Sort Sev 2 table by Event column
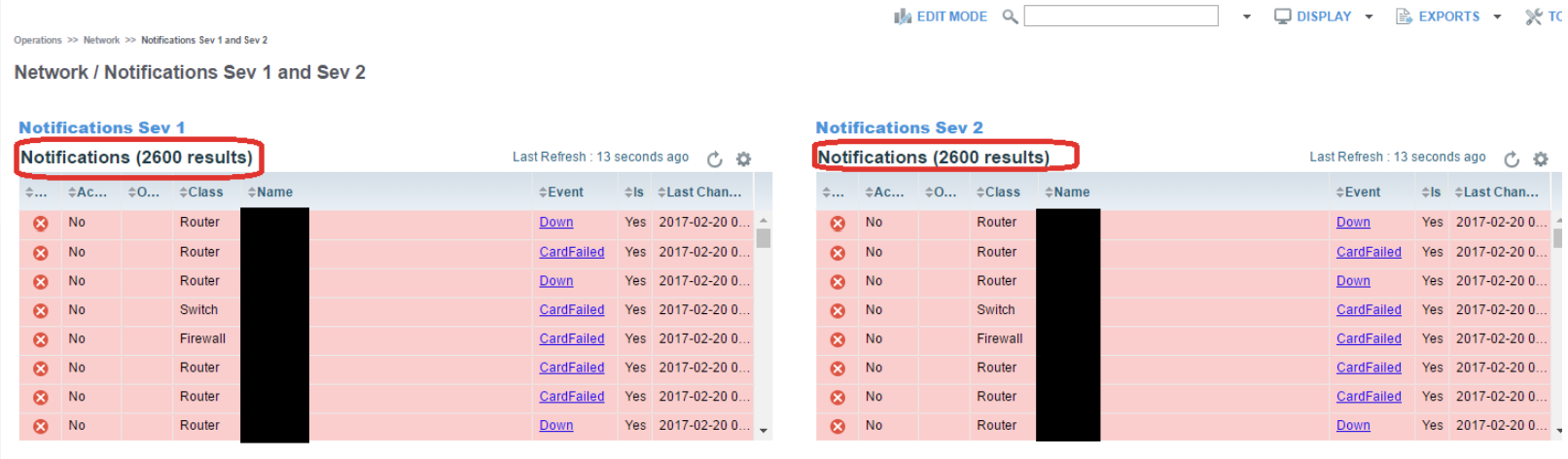 1359,193
